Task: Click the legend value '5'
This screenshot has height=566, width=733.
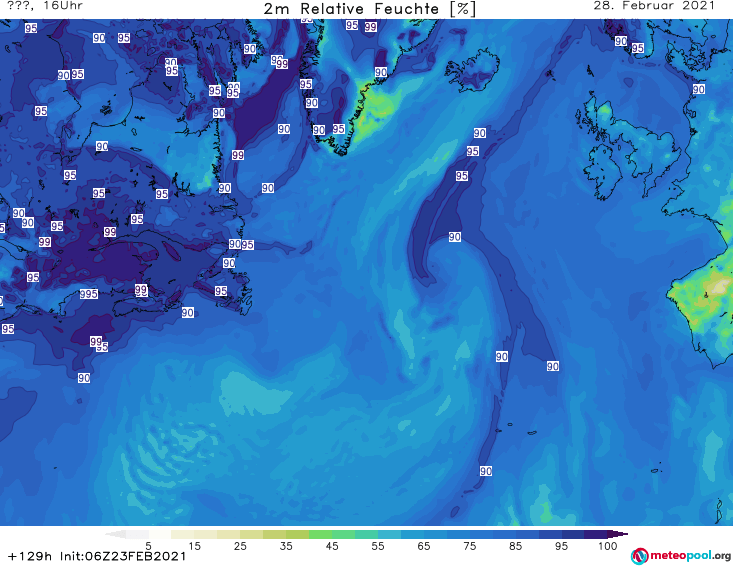Action: pos(148,546)
